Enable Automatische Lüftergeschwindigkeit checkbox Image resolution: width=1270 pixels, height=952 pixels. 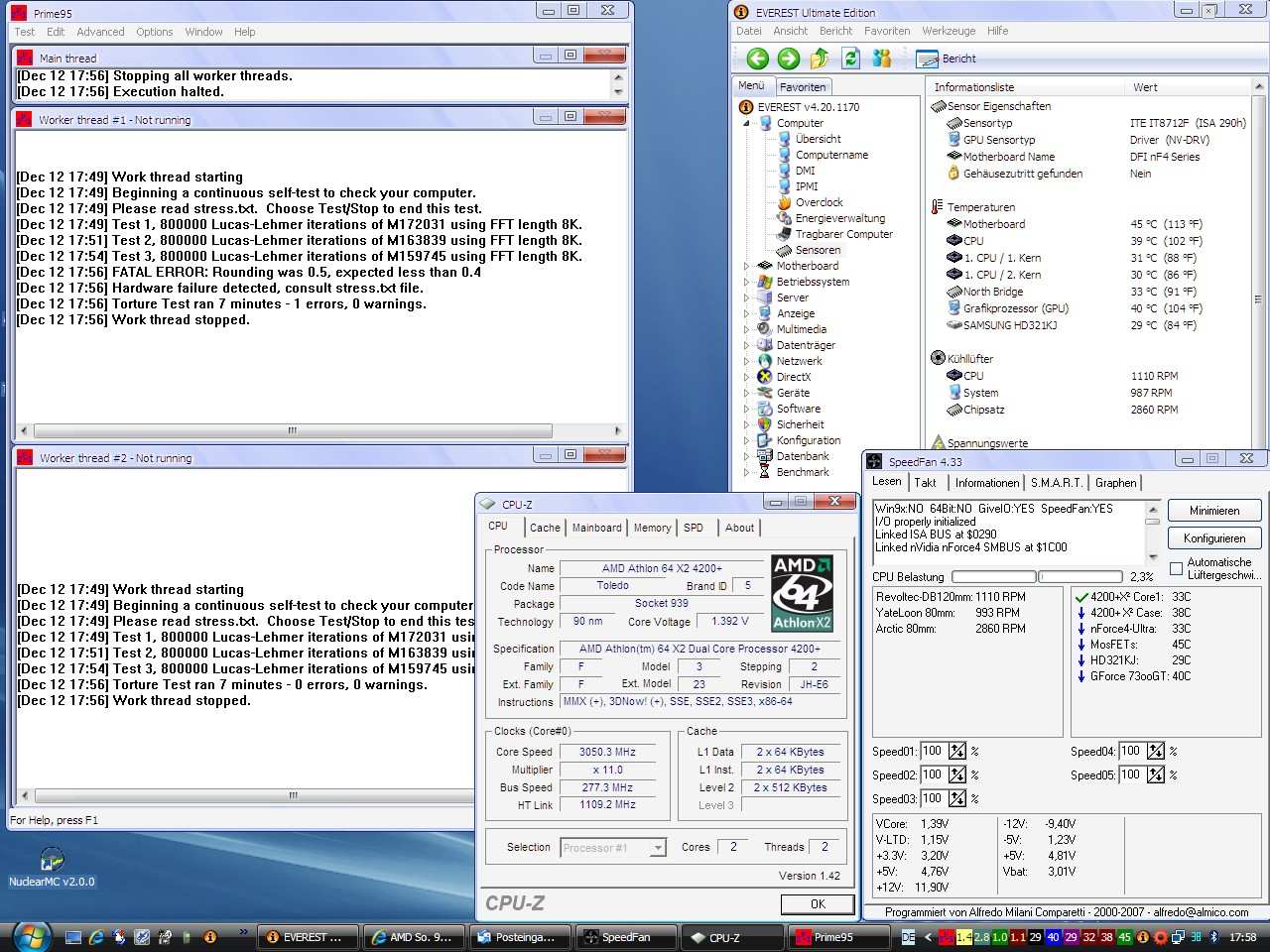[x=1176, y=568]
